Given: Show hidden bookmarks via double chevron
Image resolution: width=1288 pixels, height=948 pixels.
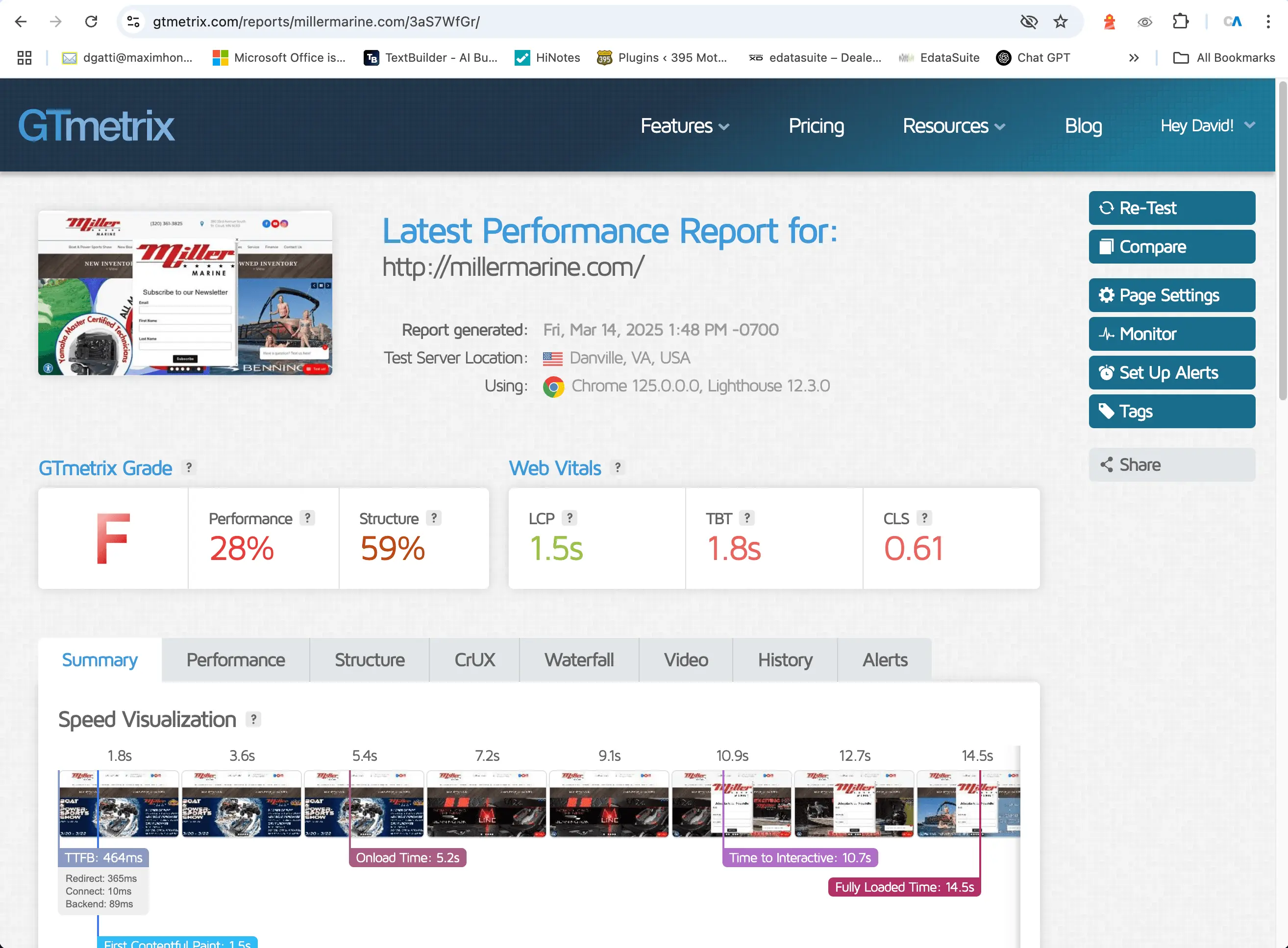Looking at the screenshot, I should (x=1133, y=58).
